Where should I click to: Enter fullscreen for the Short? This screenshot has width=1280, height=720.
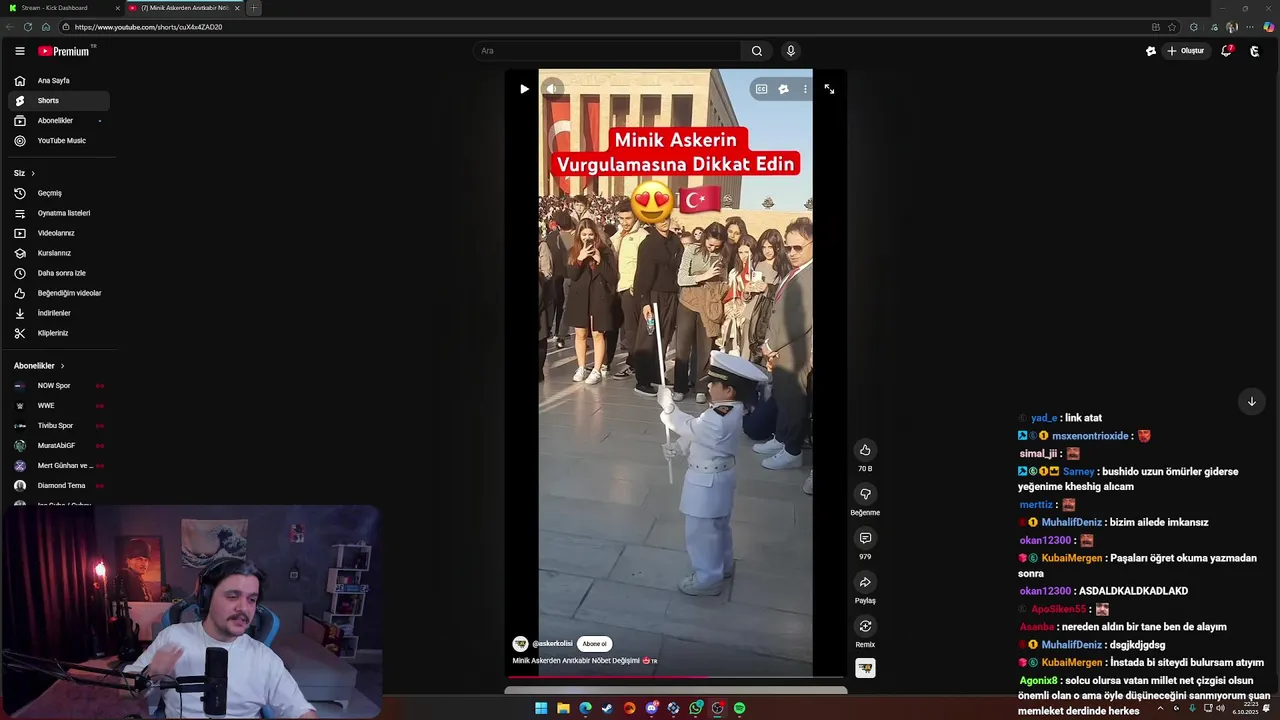click(829, 89)
